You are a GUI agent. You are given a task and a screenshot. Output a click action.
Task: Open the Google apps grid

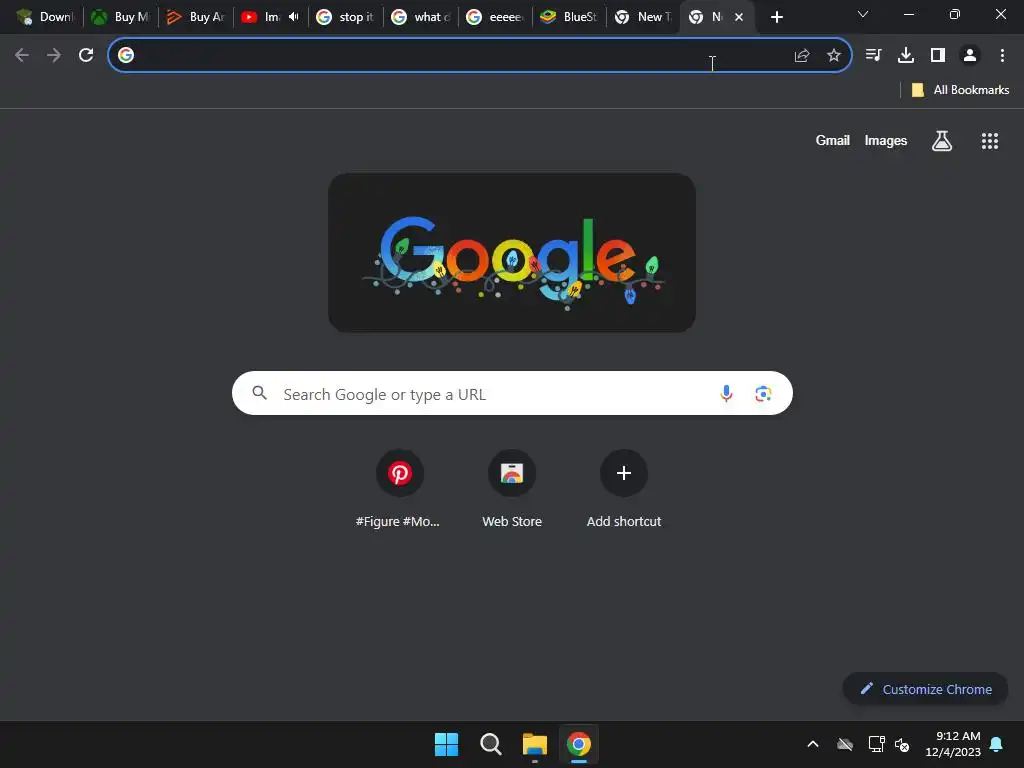pos(990,141)
